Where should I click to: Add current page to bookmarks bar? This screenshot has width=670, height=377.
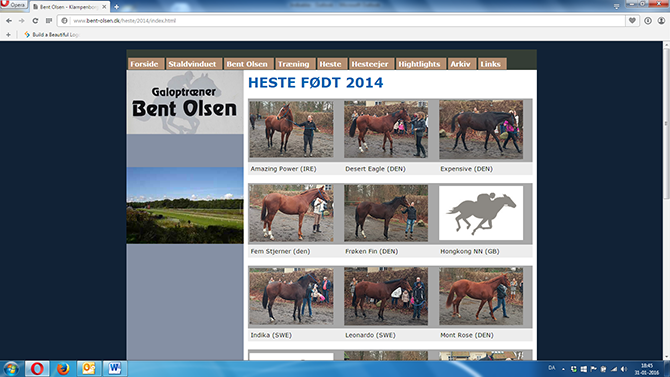pos(8,35)
